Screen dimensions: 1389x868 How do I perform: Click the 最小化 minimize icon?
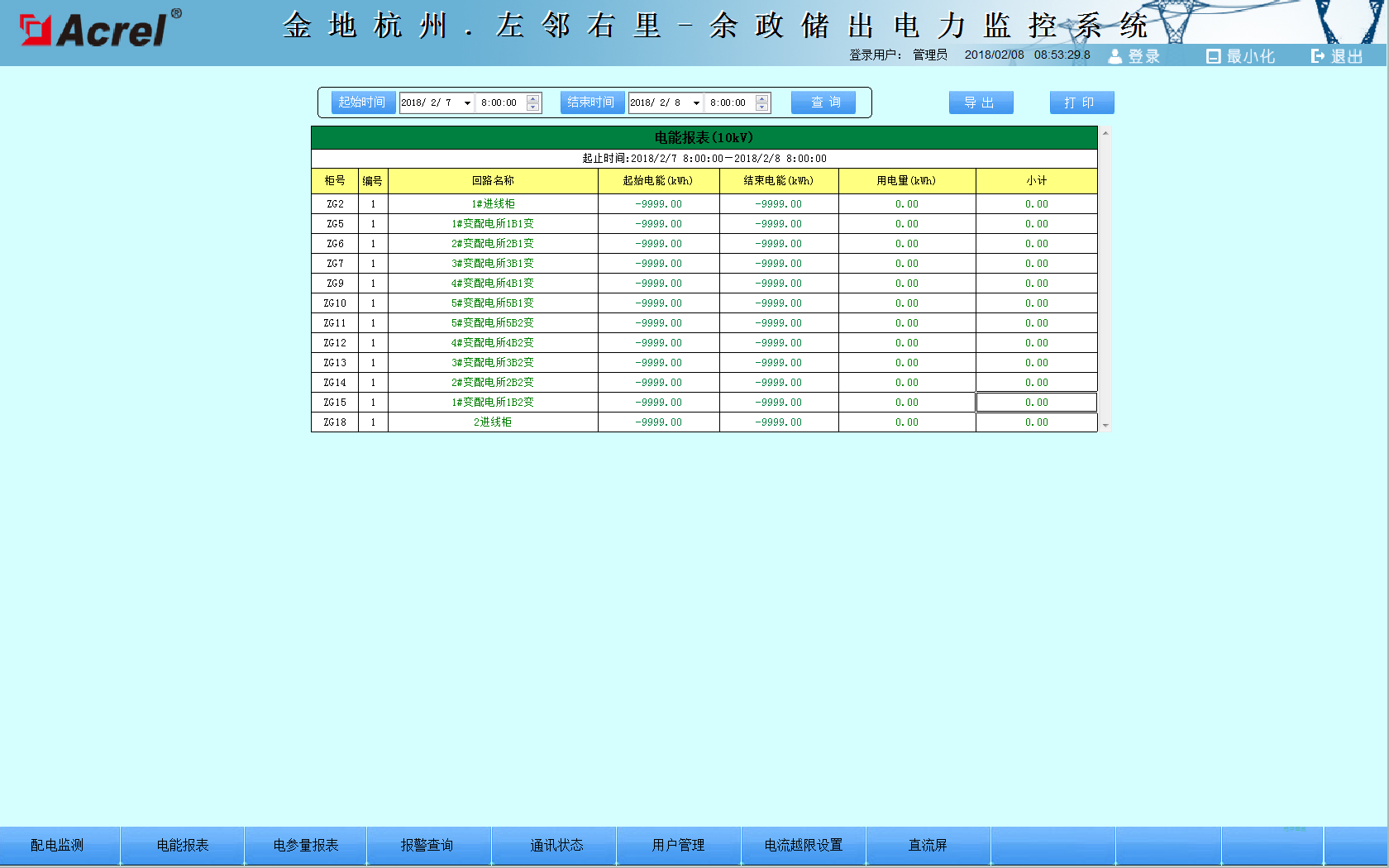click(x=1213, y=56)
